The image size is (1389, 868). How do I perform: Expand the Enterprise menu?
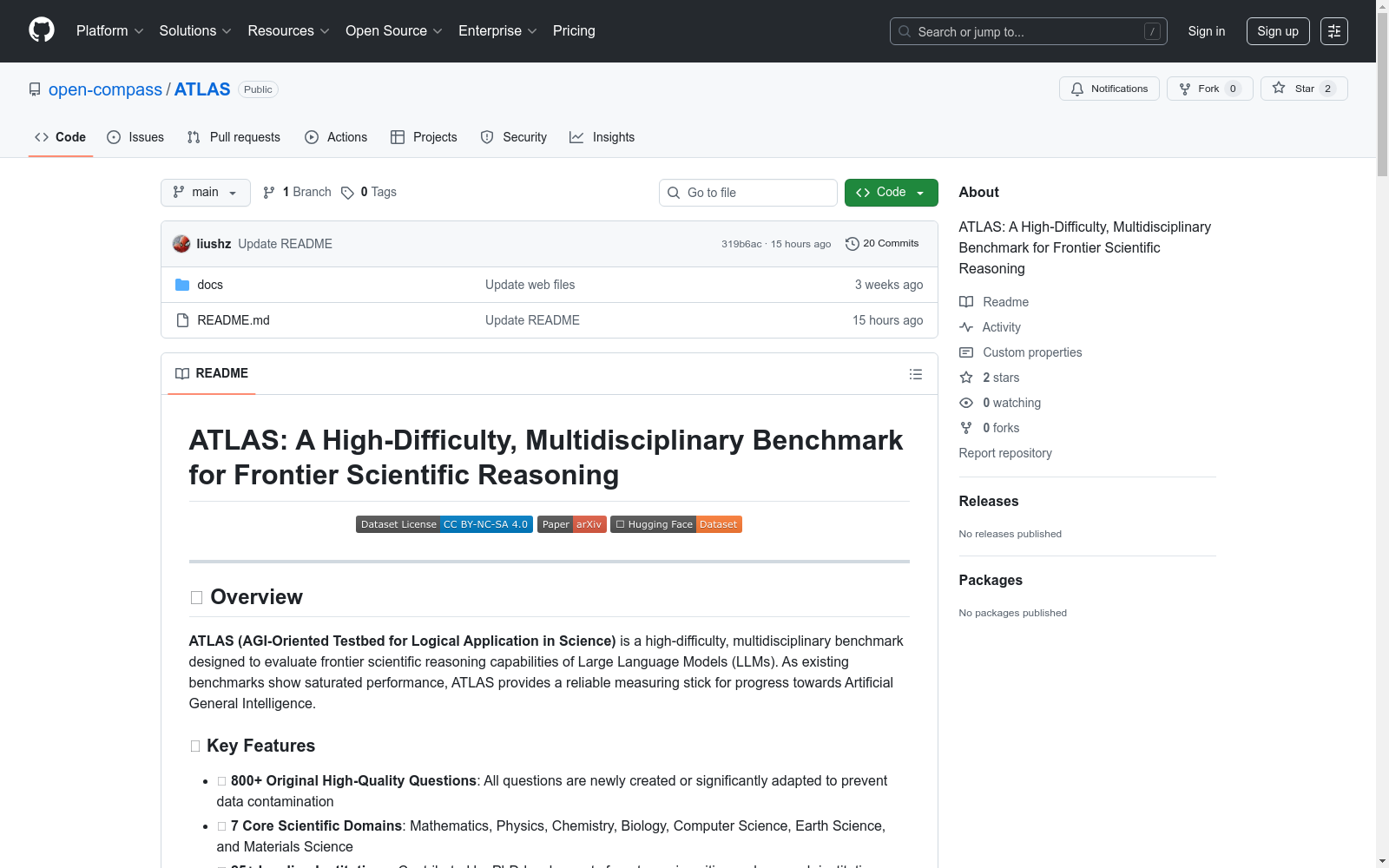[x=497, y=31]
